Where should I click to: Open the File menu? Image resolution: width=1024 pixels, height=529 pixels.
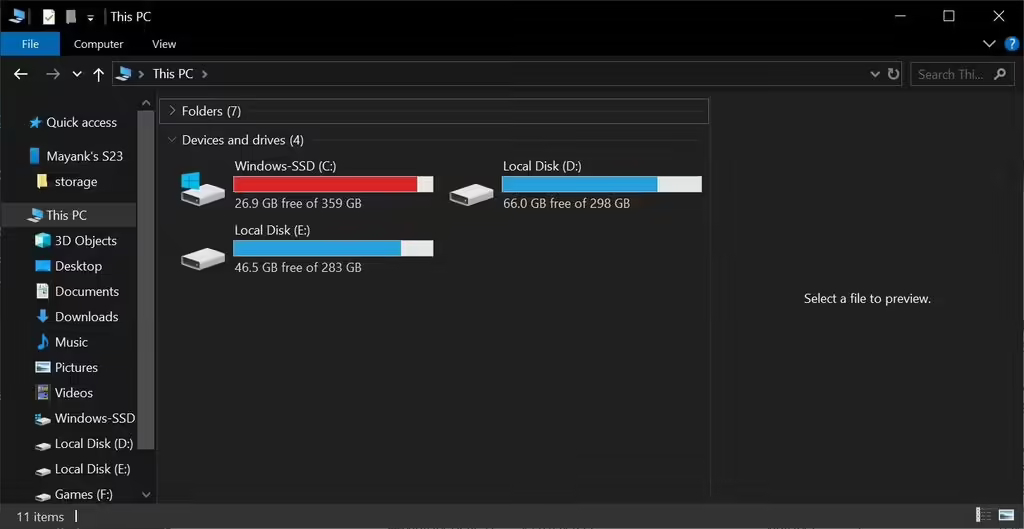tap(30, 44)
